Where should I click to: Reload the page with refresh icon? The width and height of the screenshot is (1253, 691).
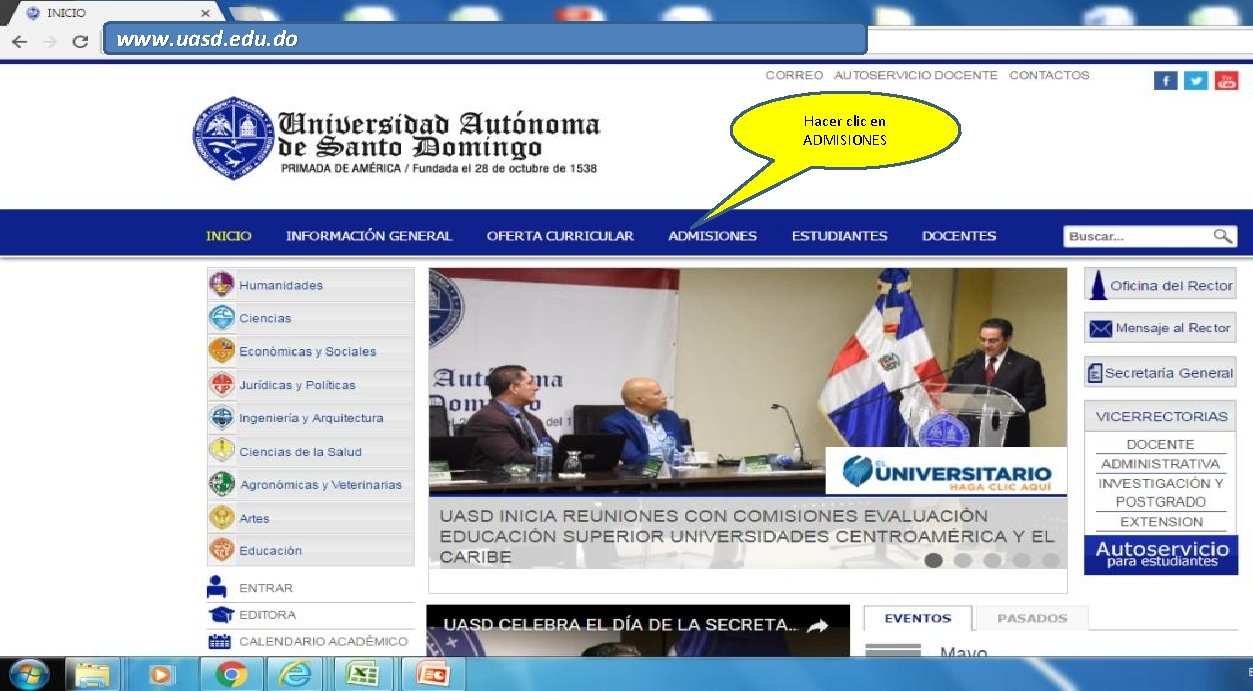pyautogui.click(x=81, y=41)
